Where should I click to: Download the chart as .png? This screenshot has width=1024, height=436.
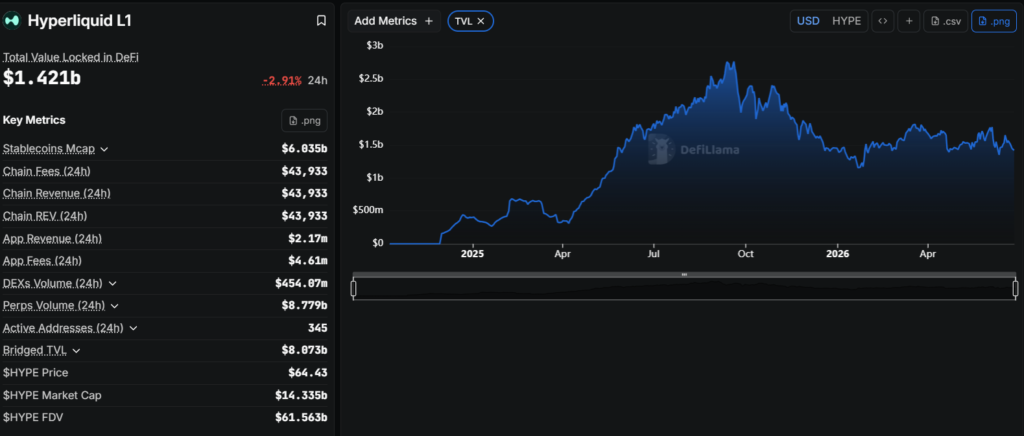click(993, 21)
